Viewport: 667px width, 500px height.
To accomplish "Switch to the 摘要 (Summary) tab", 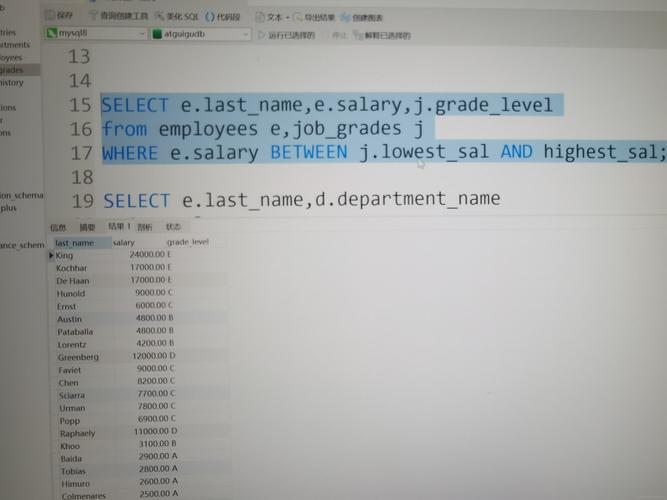I will (87, 227).
